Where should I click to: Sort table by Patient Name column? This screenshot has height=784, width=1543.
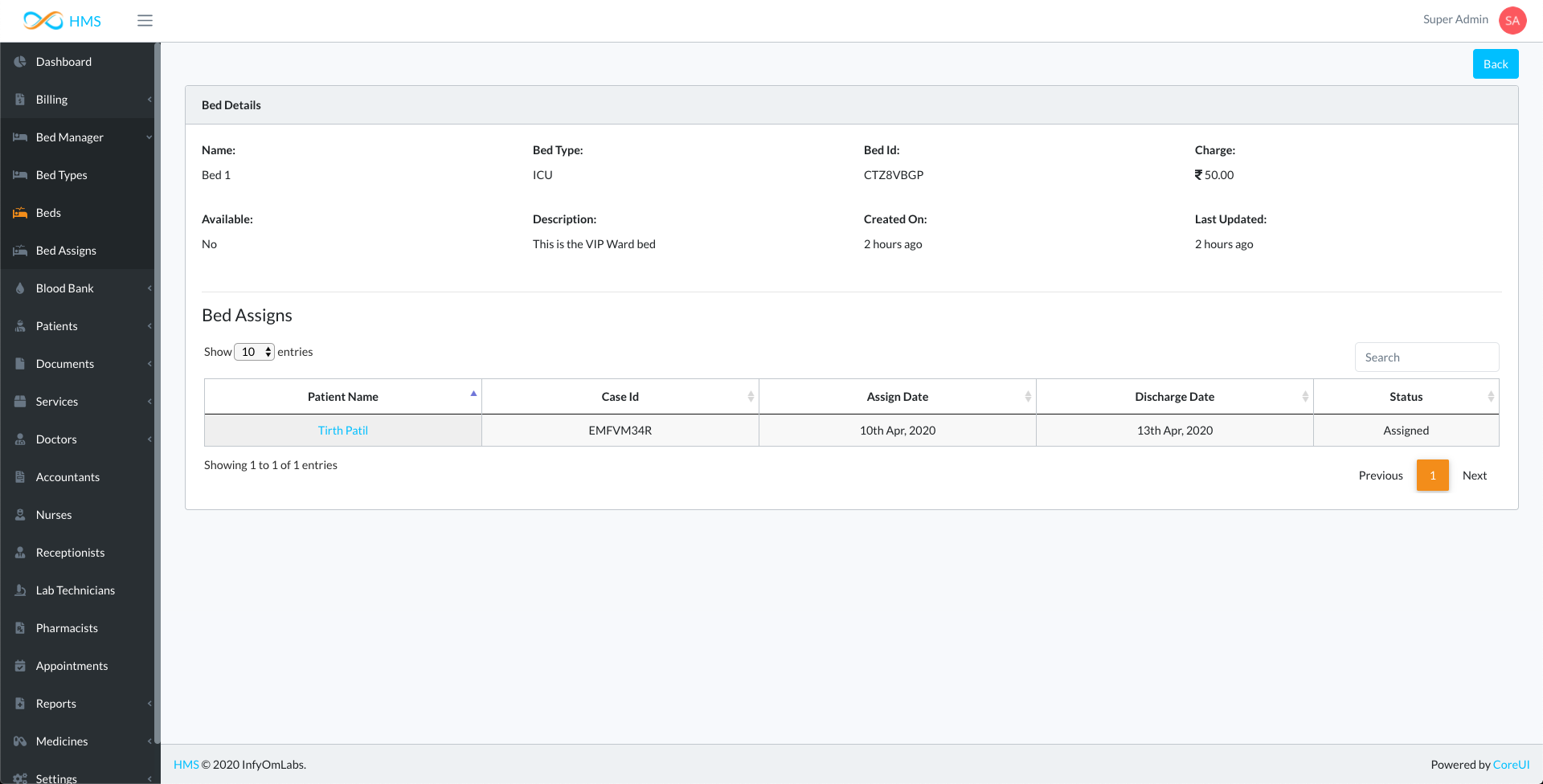pyautogui.click(x=343, y=397)
